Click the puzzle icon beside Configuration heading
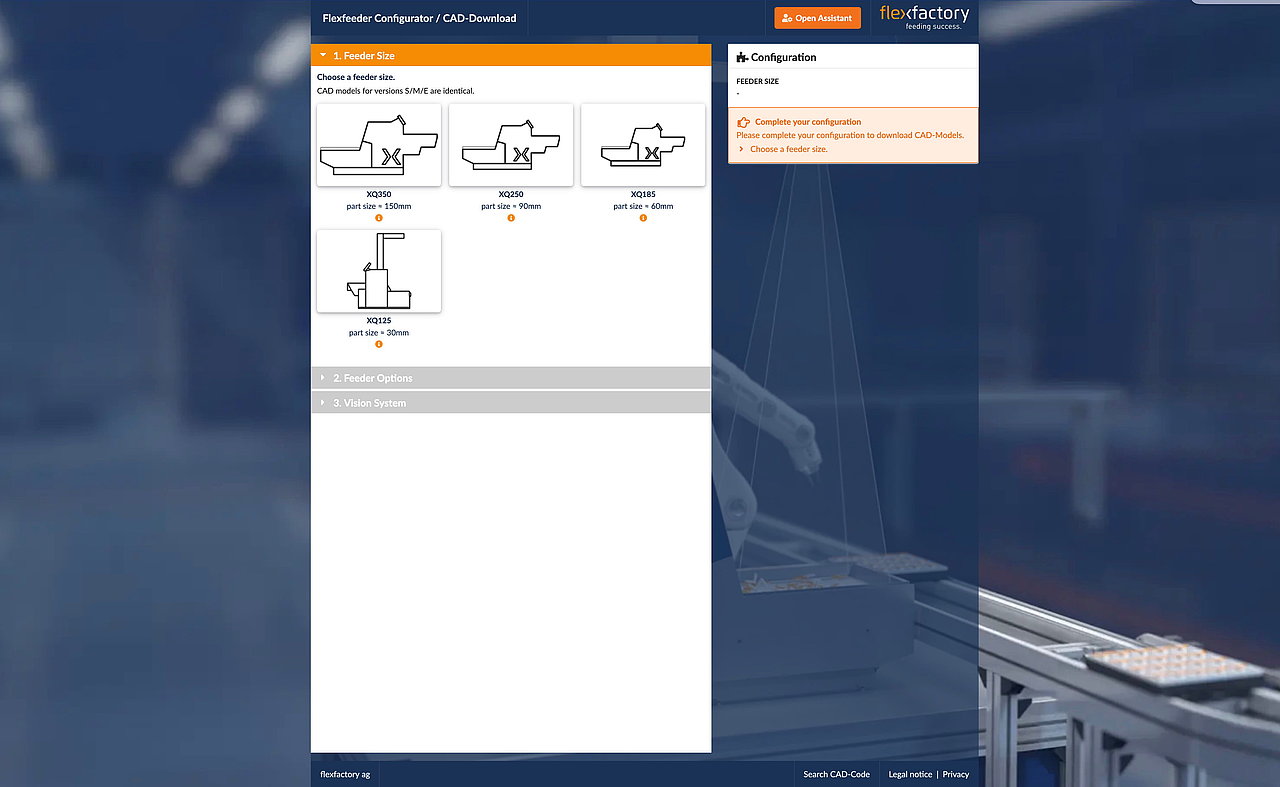The width and height of the screenshot is (1280, 787). 743,58
